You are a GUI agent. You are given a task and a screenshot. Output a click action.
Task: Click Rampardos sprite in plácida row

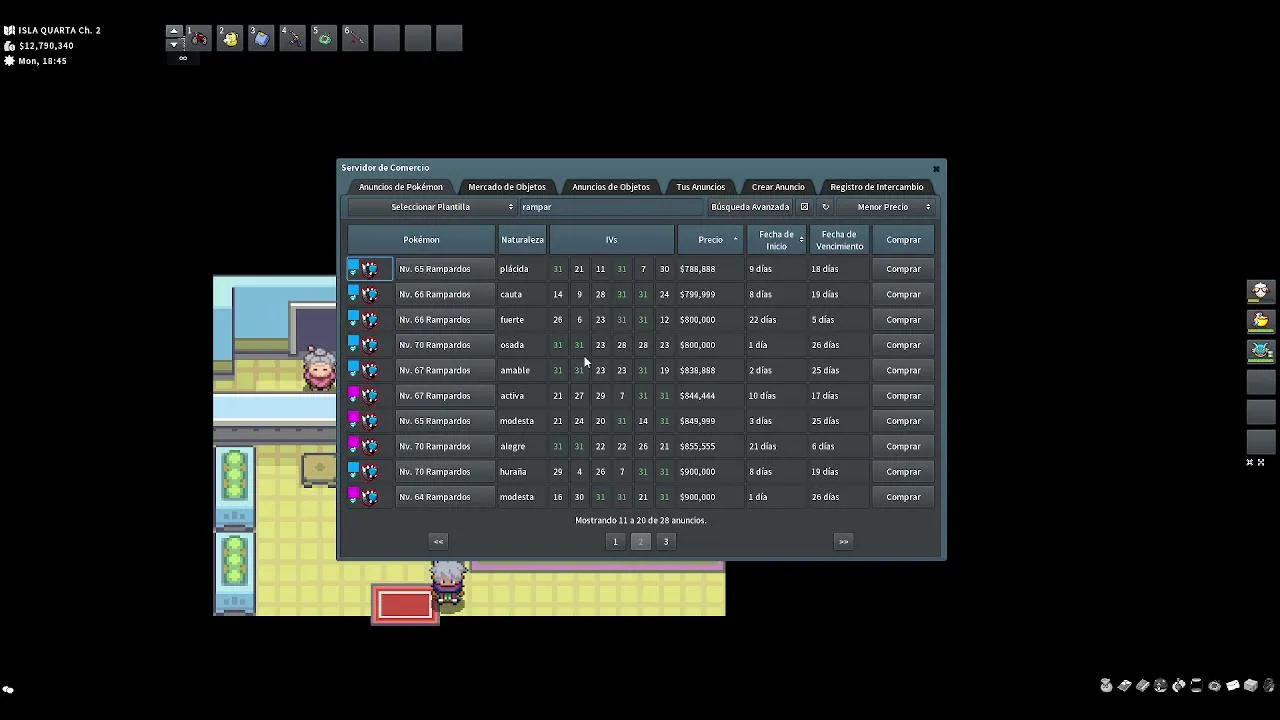coord(370,269)
